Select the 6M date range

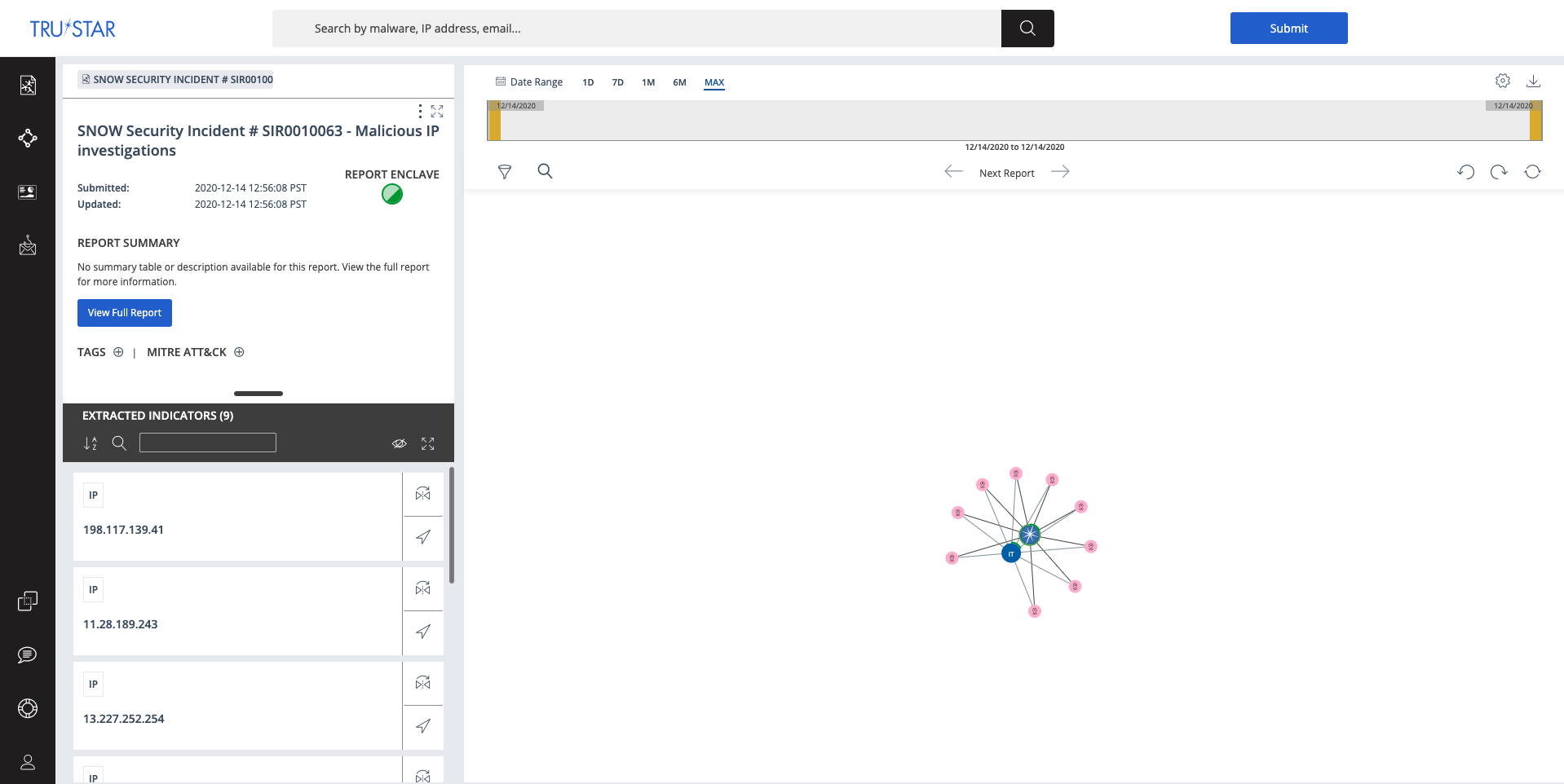point(679,82)
